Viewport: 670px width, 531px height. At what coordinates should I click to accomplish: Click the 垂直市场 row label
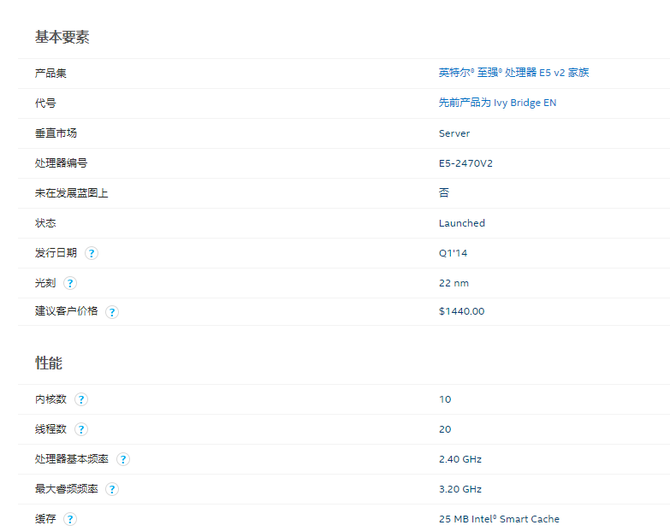(56, 133)
